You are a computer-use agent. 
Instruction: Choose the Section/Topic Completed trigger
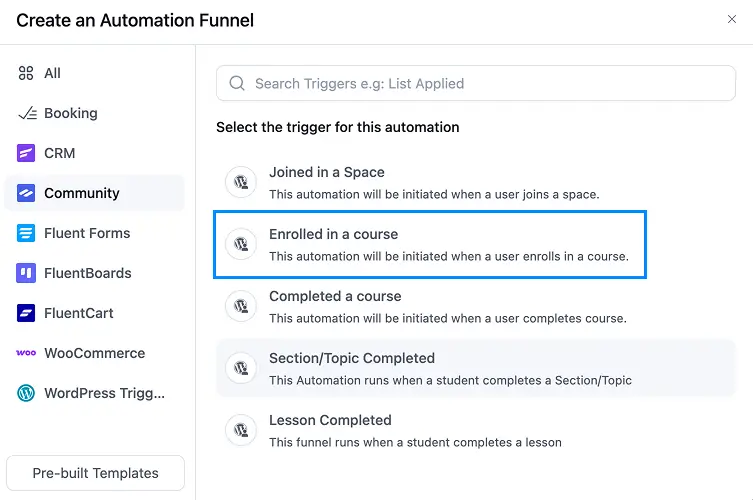[475, 368]
